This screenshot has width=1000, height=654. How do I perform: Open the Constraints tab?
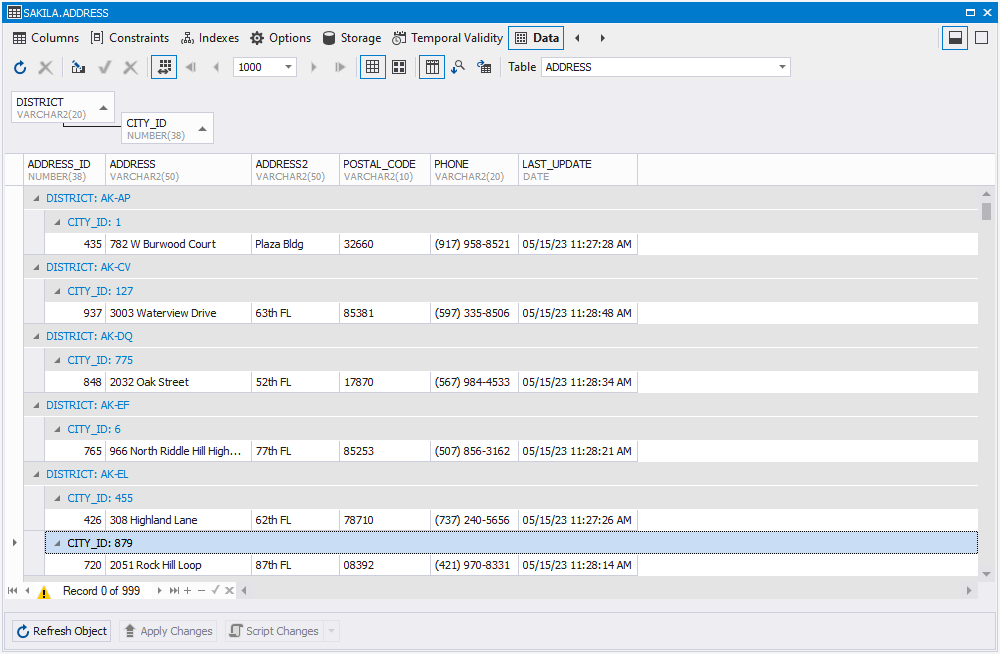(x=130, y=38)
